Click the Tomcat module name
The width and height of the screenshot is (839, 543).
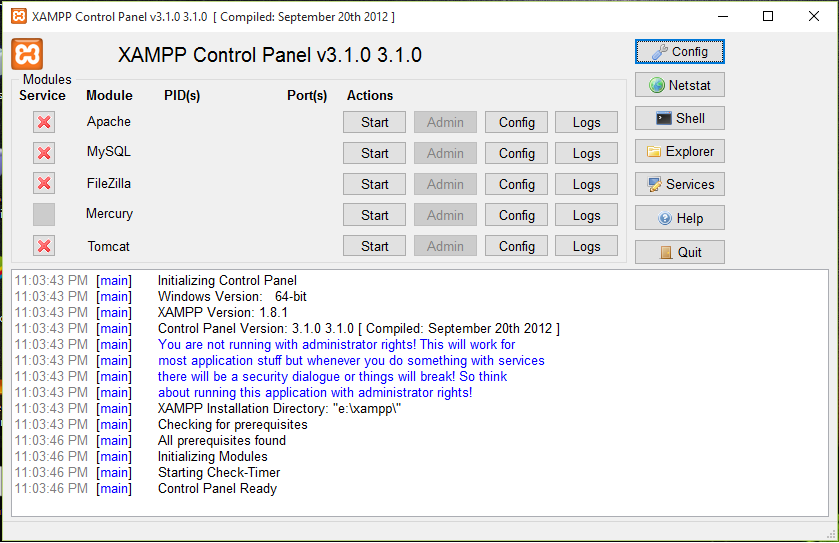pos(109,246)
